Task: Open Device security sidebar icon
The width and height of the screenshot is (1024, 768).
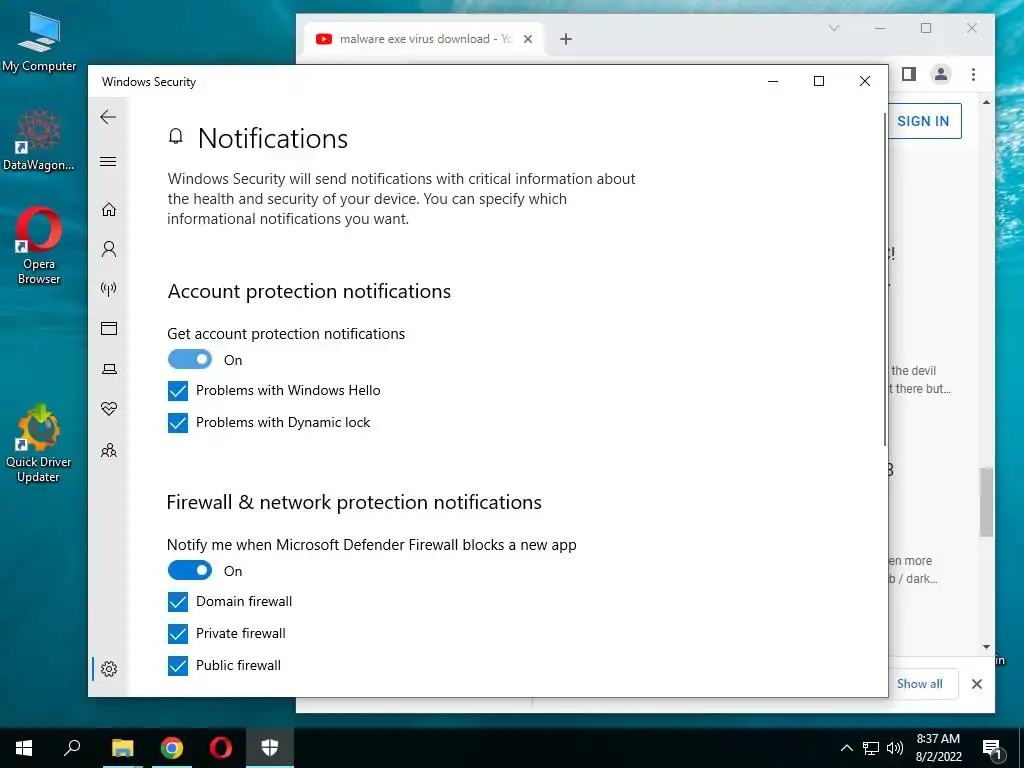Action: [x=109, y=369]
